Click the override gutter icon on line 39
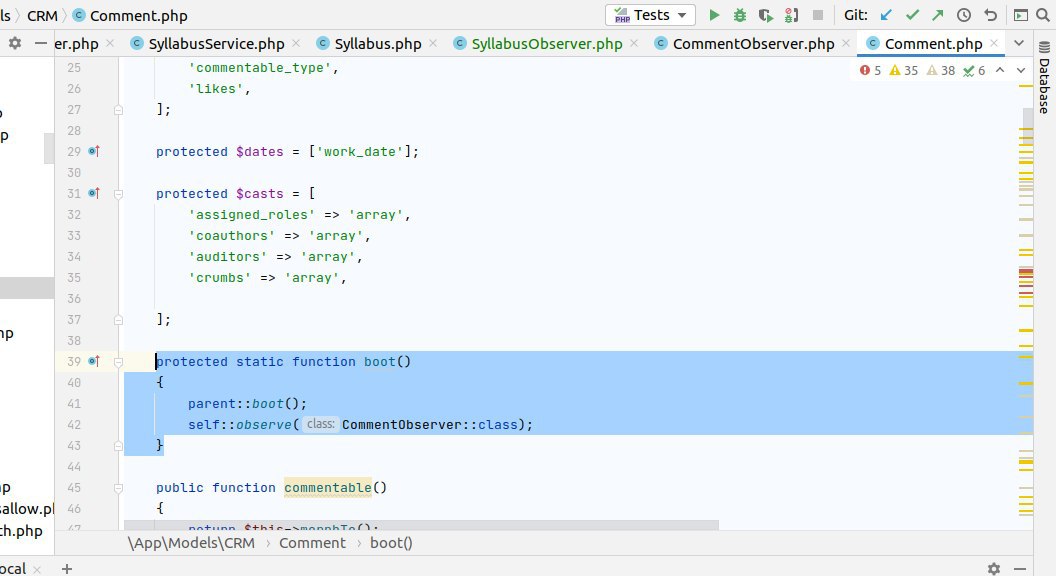 click(94, 361)
